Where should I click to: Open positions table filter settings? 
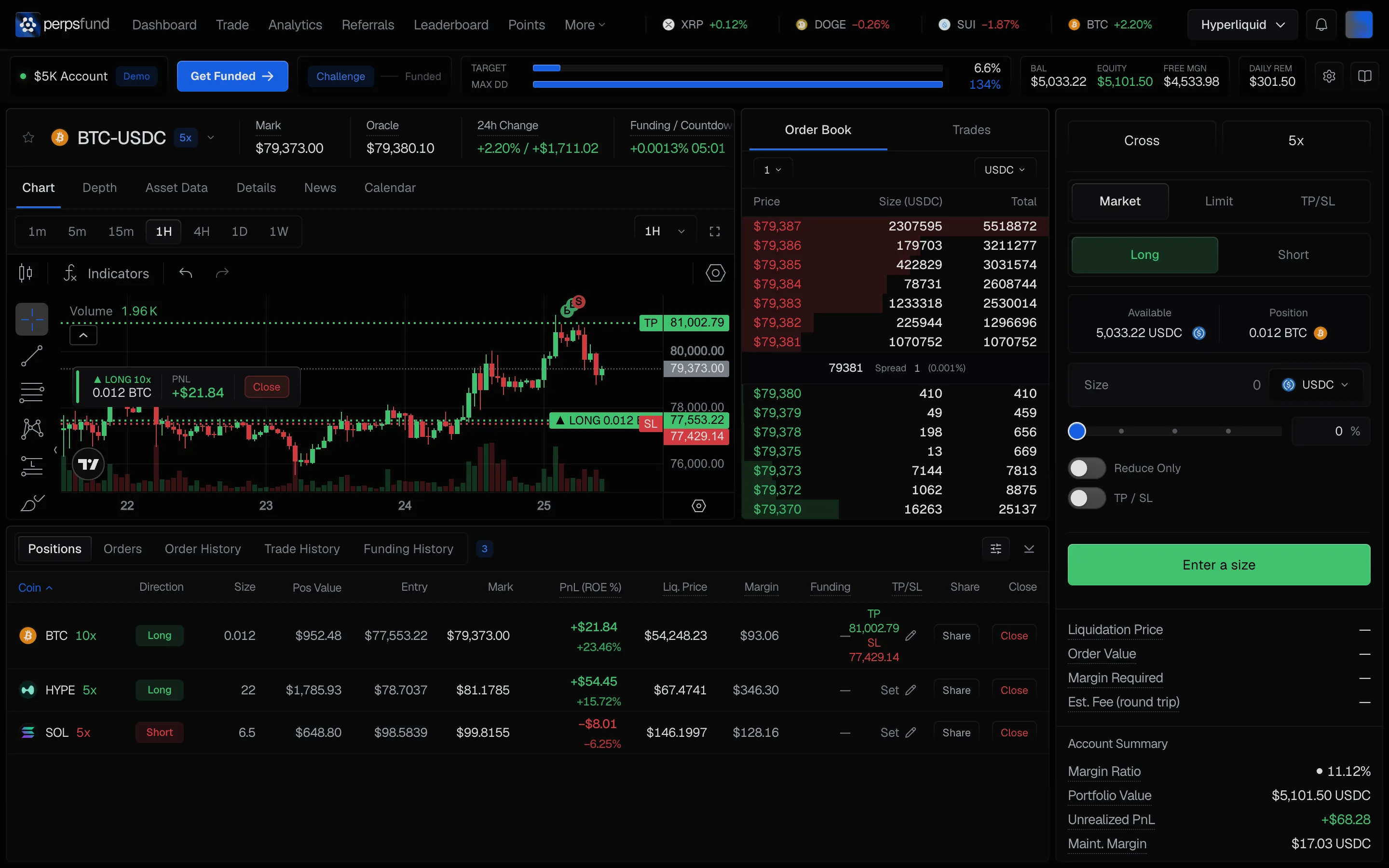pos(996,549)
